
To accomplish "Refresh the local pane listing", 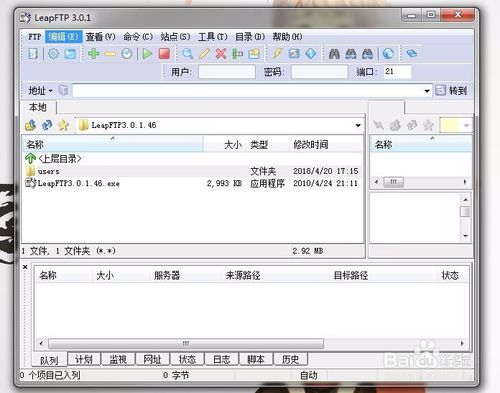I will point(47,125).
